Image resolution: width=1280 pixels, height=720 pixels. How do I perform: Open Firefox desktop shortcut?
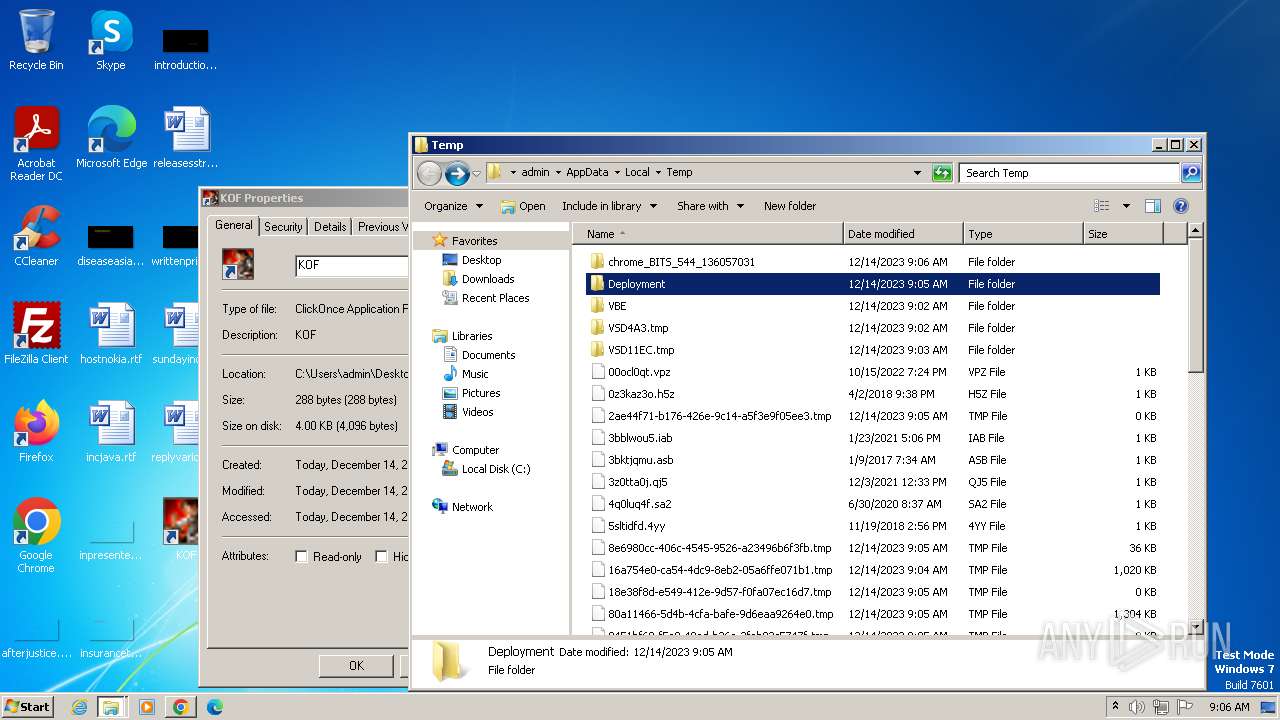click(x=36, y=432)
